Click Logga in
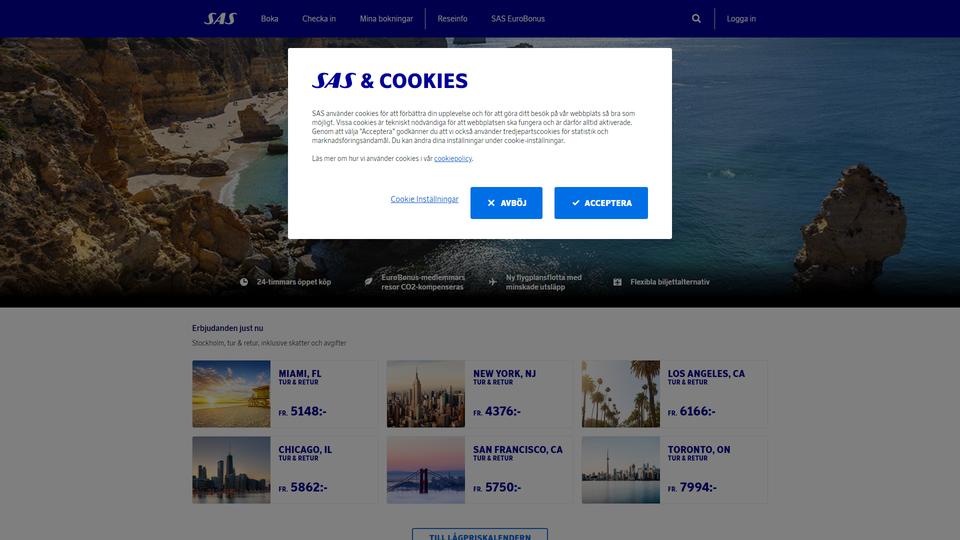Viewport: 960px width, 540px height. (x=741, y=19)
